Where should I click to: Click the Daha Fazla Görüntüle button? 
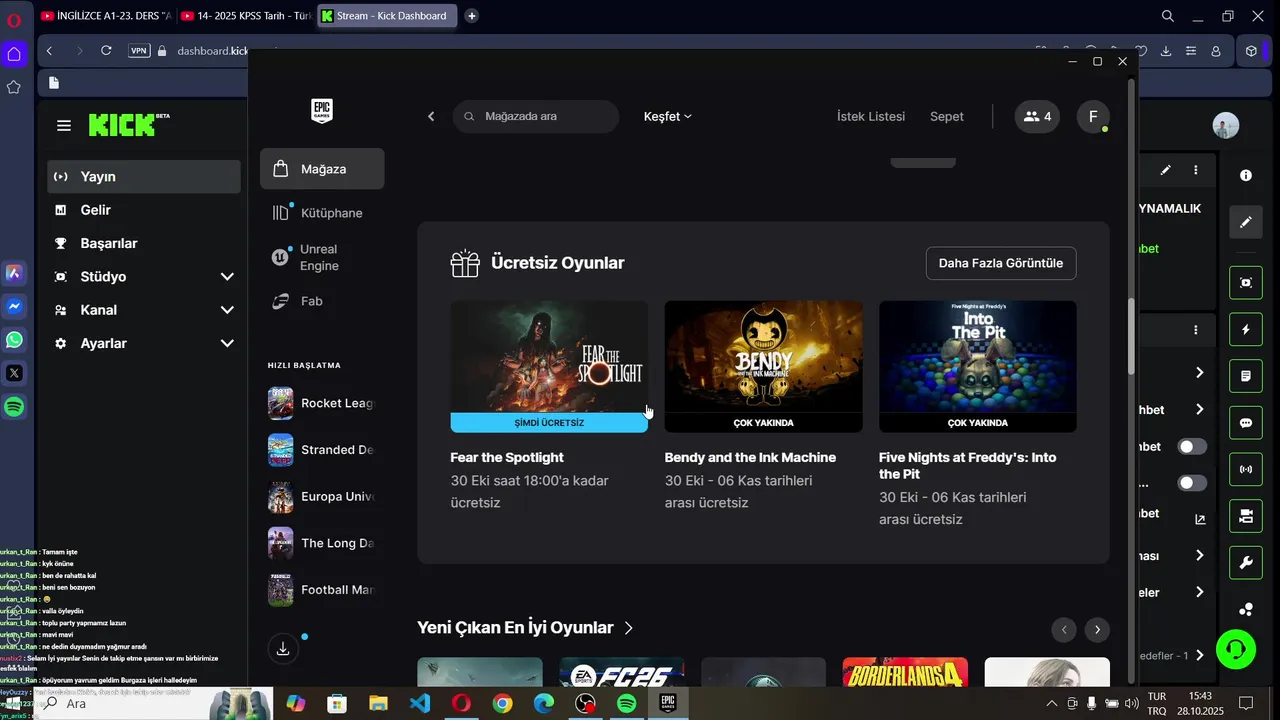pos(1001,263)
